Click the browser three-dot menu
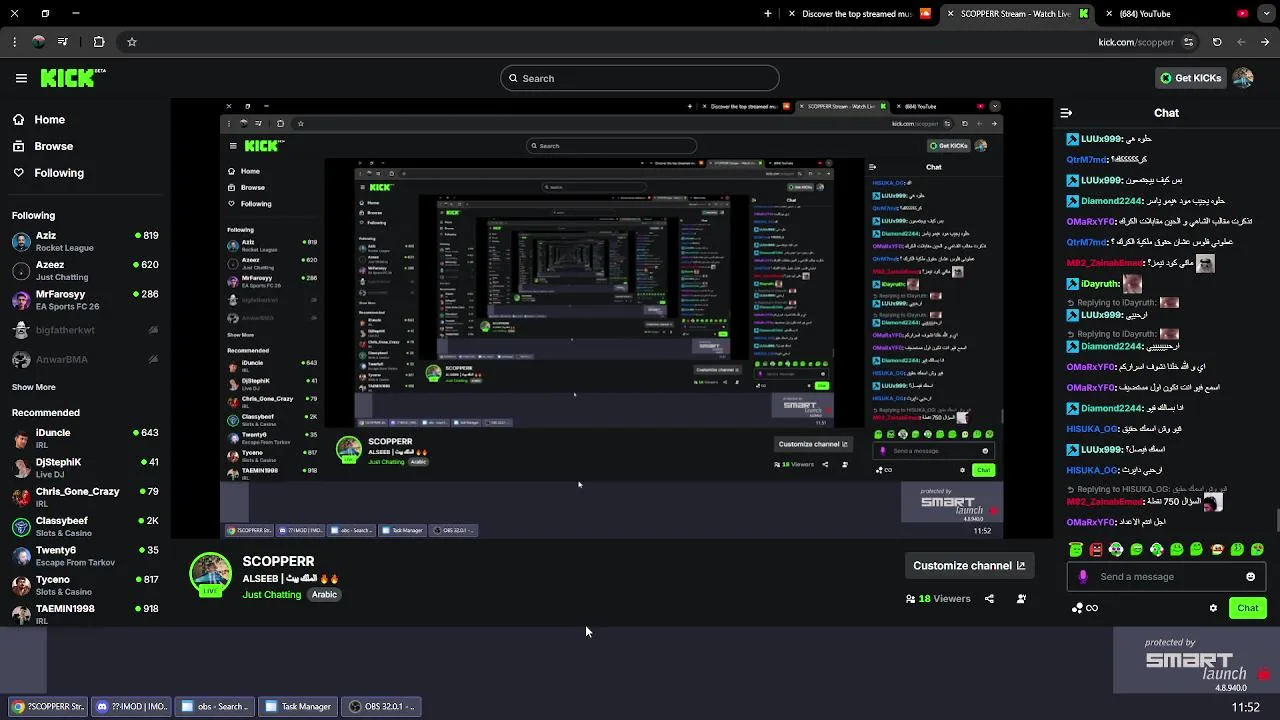 (14, 42)
